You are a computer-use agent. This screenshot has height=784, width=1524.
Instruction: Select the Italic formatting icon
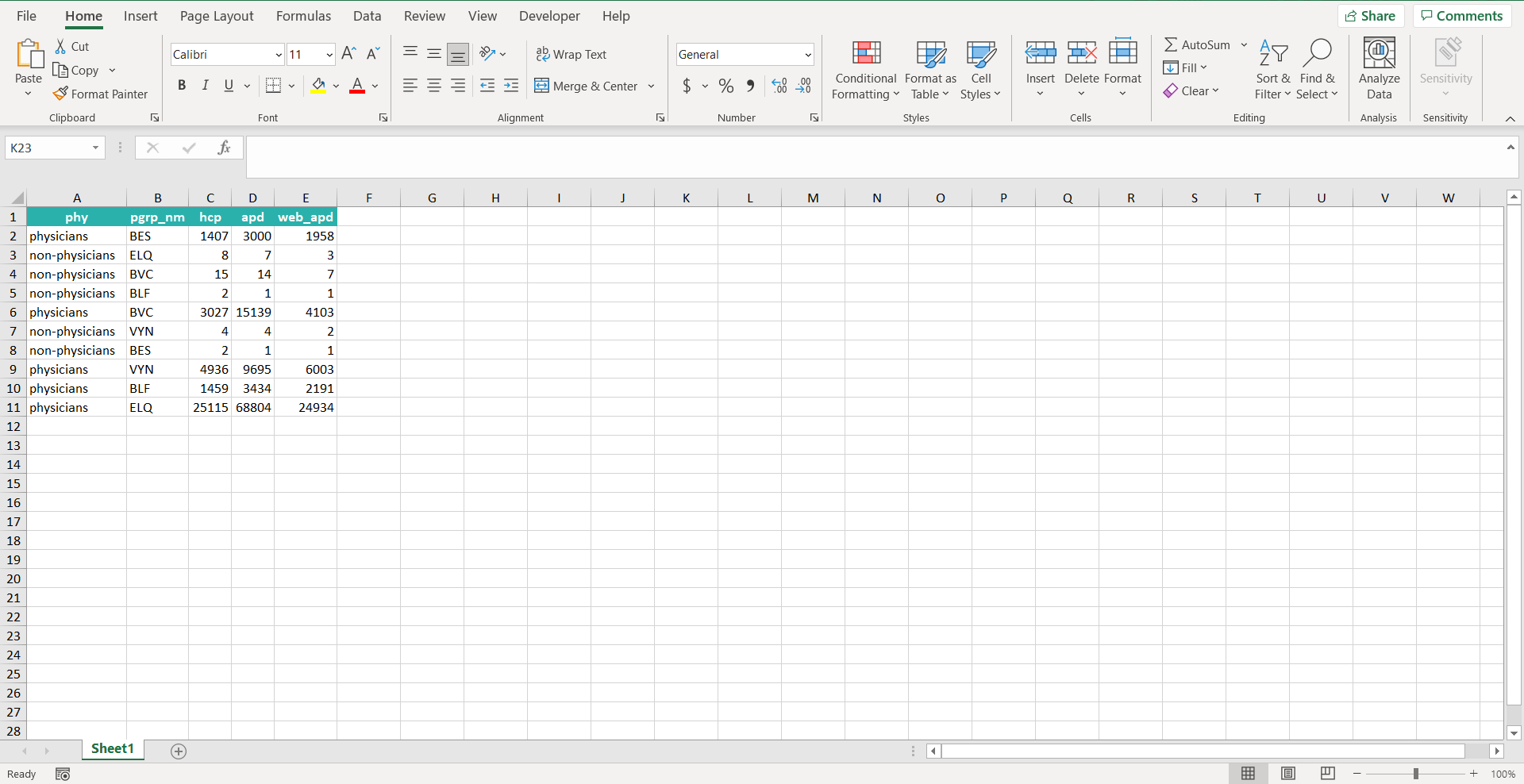tap(205, 86)
